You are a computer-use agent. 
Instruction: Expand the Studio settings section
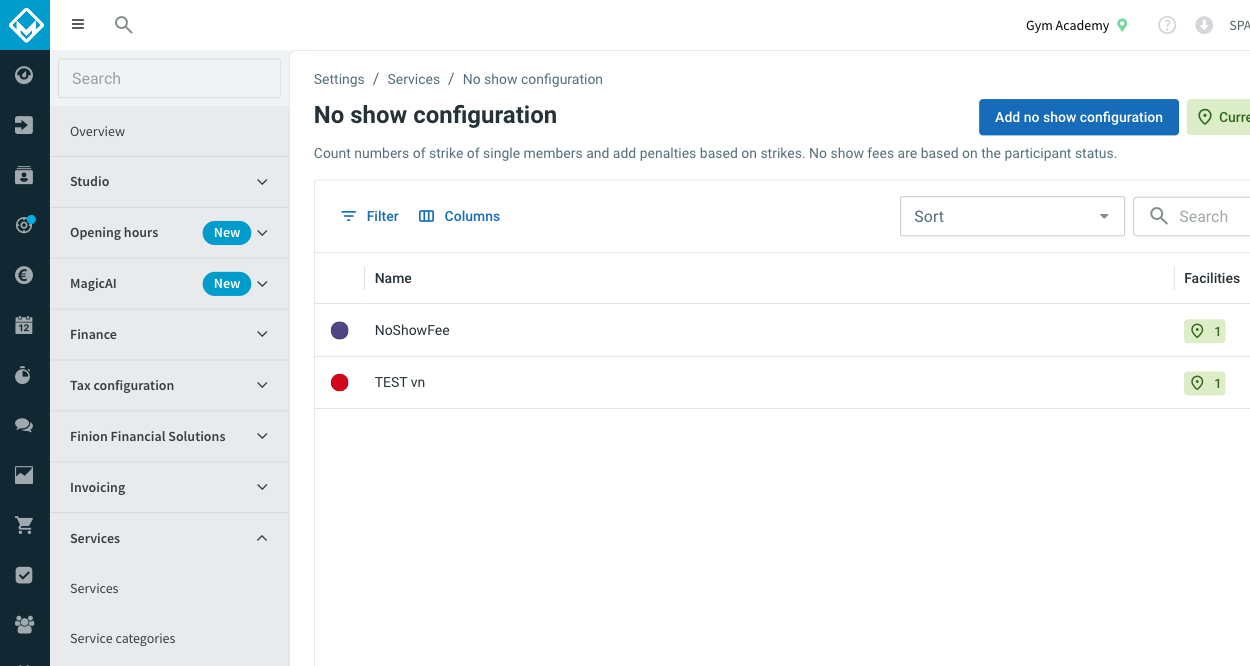170,182
